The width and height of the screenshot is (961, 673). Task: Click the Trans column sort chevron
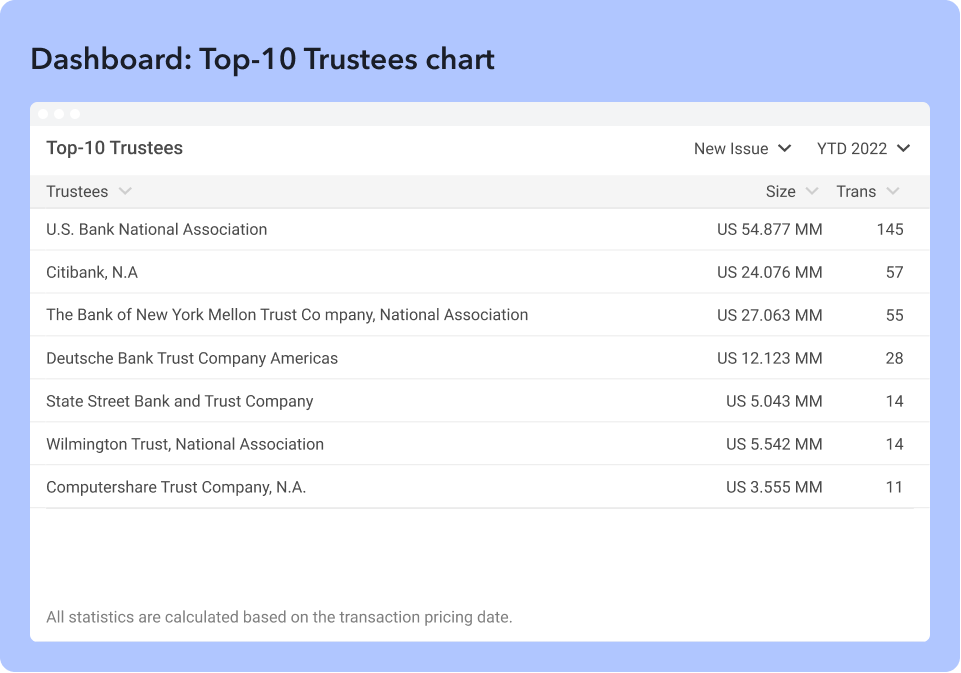coord(893,191)
